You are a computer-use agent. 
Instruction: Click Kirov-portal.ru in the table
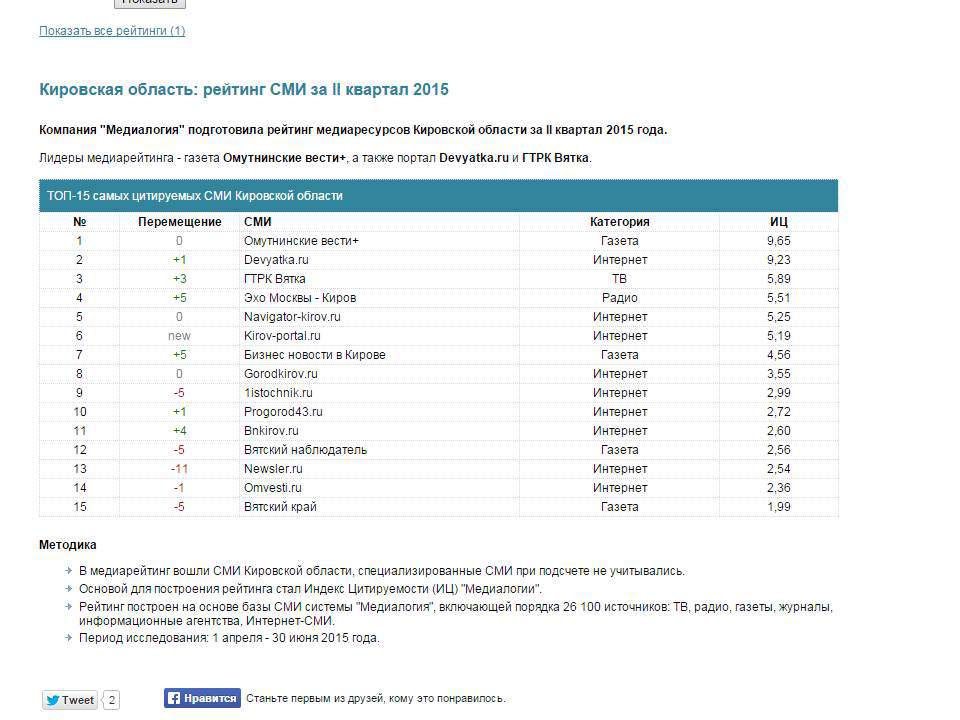coord(282,336)
